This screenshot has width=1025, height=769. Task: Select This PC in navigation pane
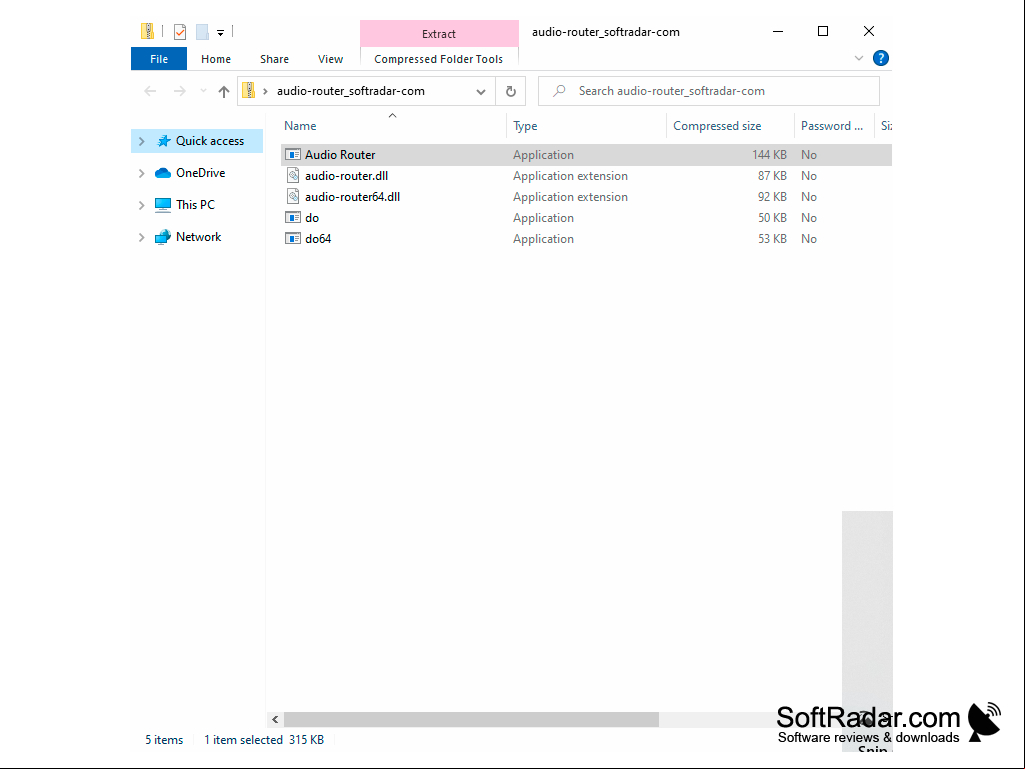pyautogui.click(x=197, y=205)
